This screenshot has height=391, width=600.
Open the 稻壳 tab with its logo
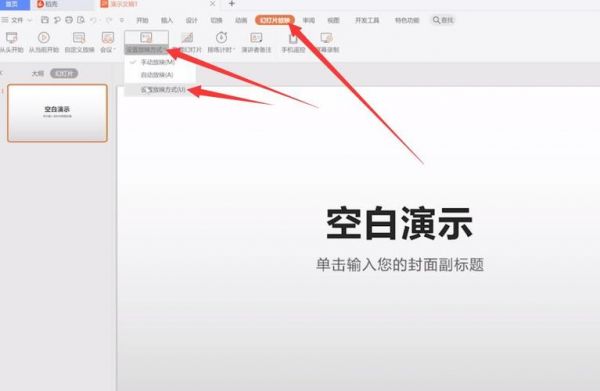coord(47,4)
